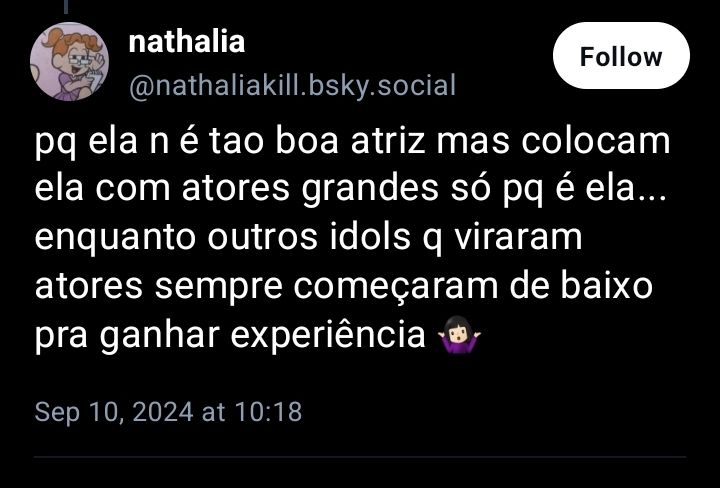720x488 pixels.
Task: Click the shrugging woman emoji
Action: [x=458, y=335]
